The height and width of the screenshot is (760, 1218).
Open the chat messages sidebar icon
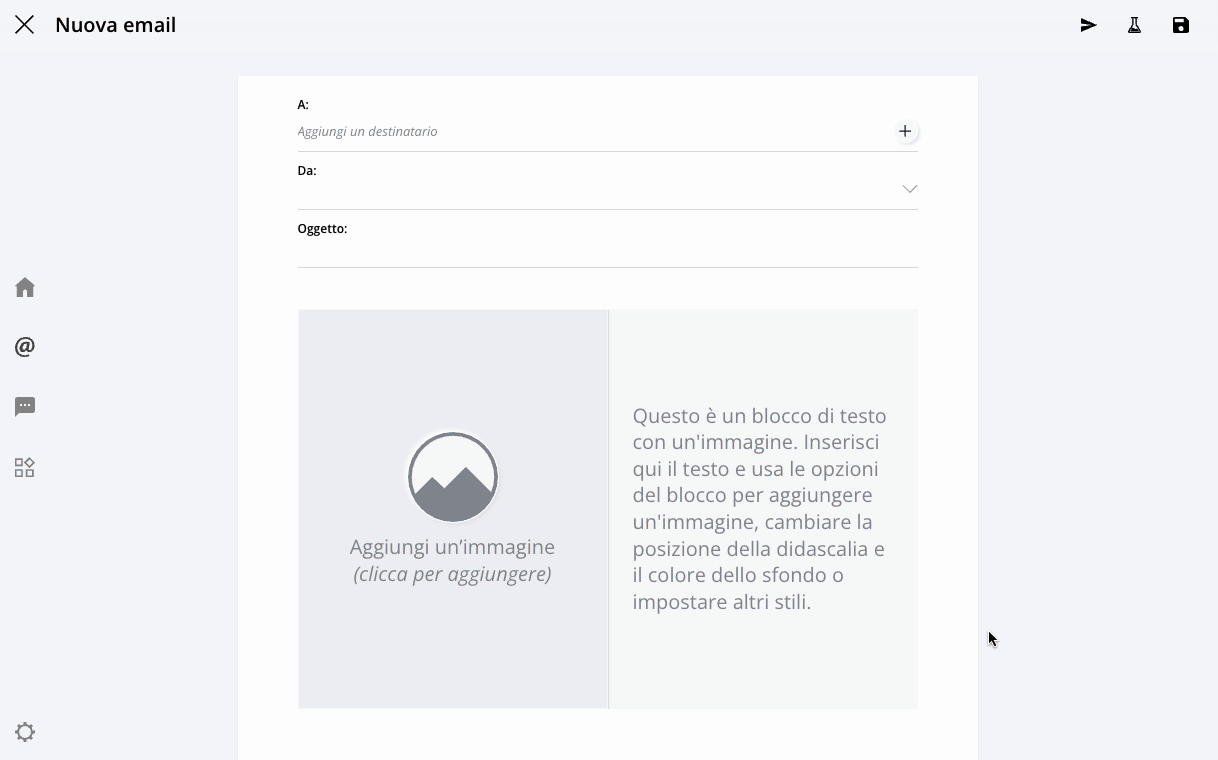25,407
